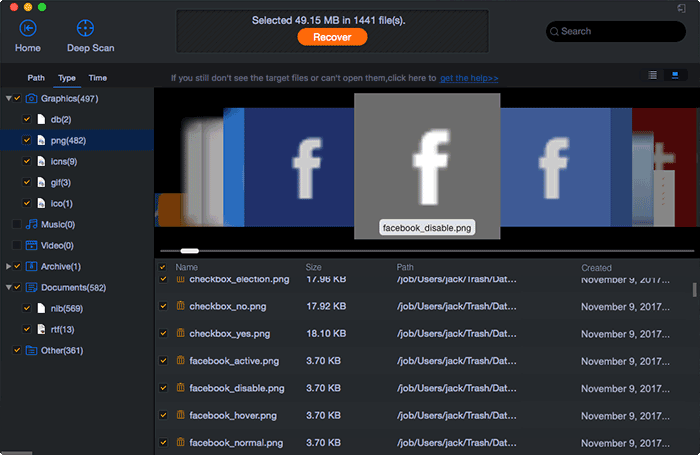Click the 17.92 KB size cell
The width and height of the screenshot is (700, 455).
326,306
